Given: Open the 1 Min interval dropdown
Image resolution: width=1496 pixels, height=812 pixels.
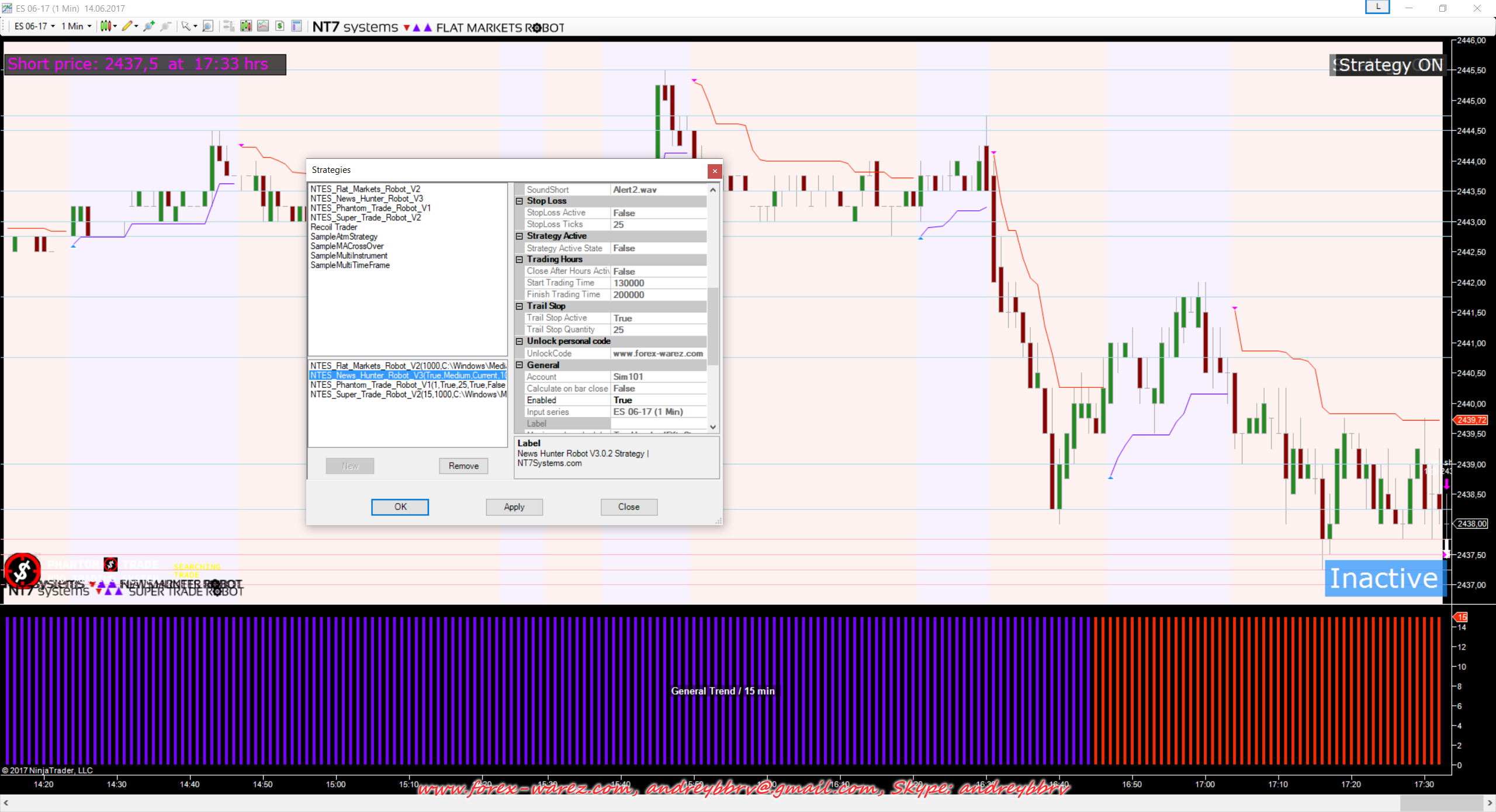Looking at the screenshot, I should 76,26.
